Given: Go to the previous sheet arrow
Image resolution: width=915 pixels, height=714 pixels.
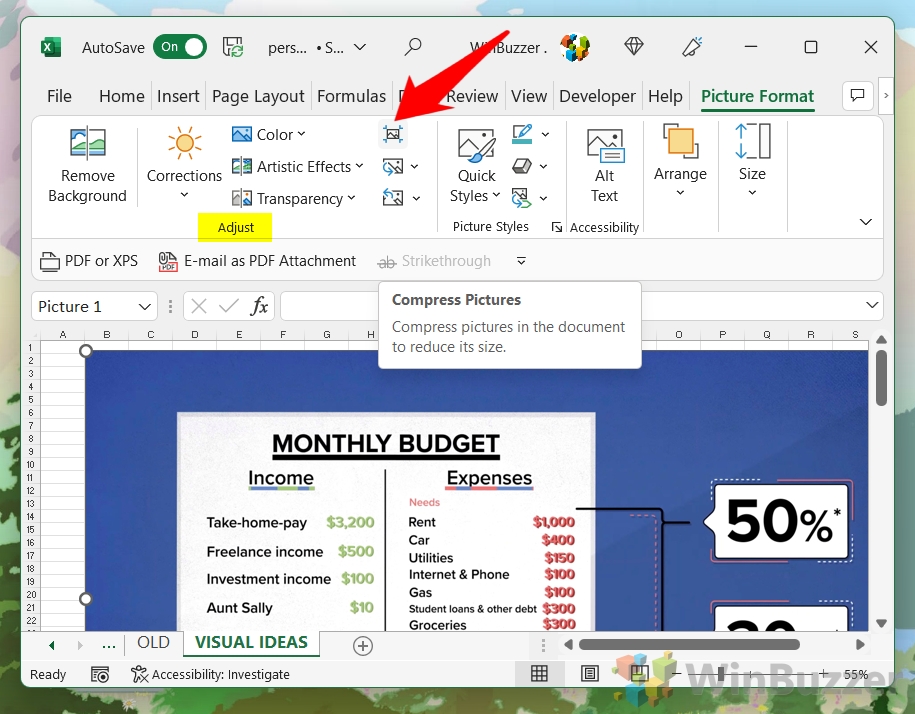Looking at the screenshot, I should [52, 645].
